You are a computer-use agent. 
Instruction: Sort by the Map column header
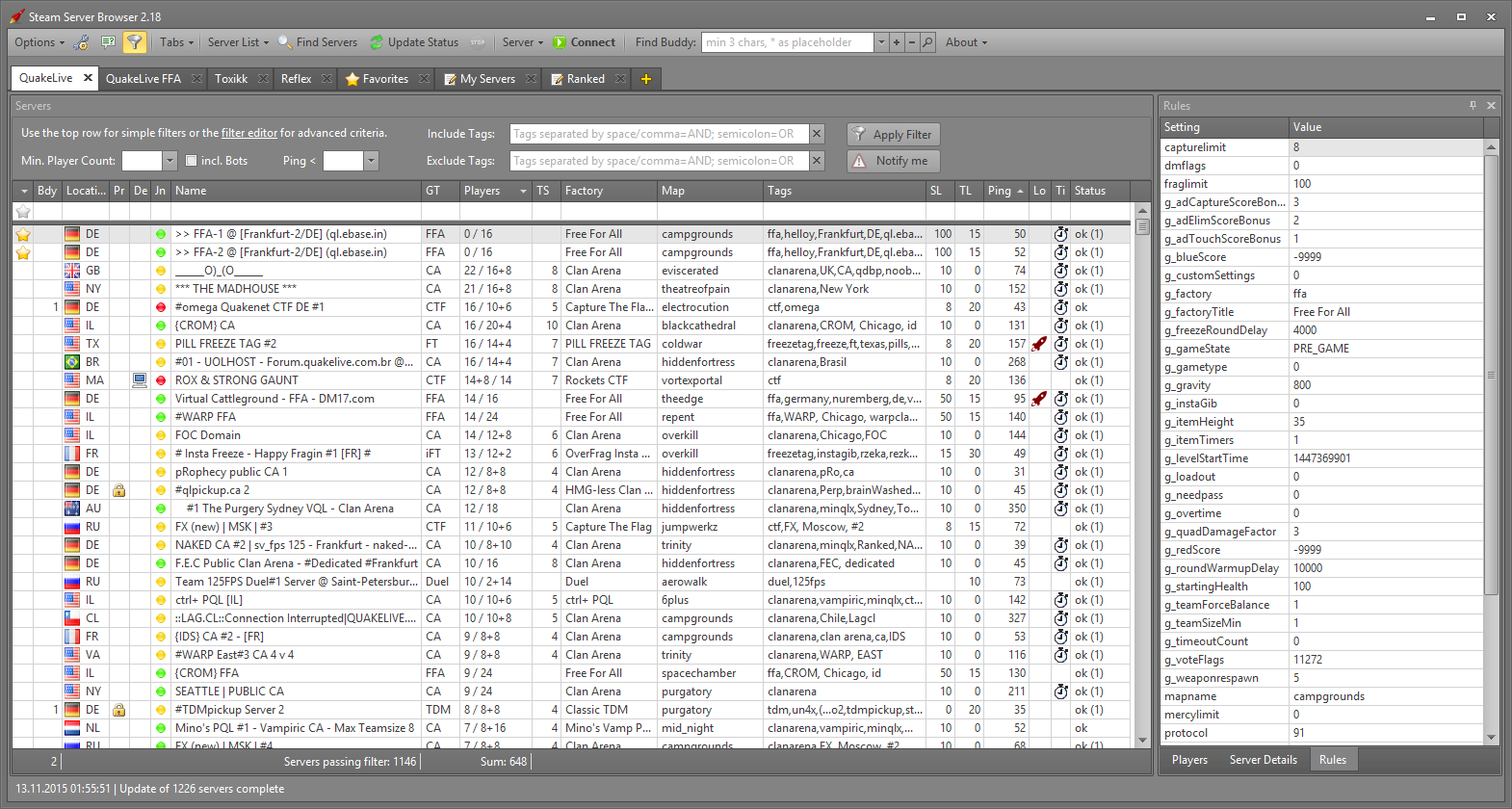click(x=710, y=191)
